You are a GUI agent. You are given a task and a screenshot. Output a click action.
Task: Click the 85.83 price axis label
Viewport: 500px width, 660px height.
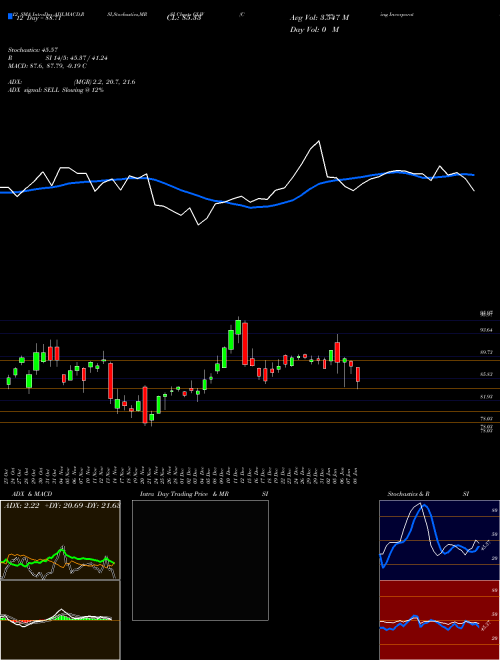point(486,374)
